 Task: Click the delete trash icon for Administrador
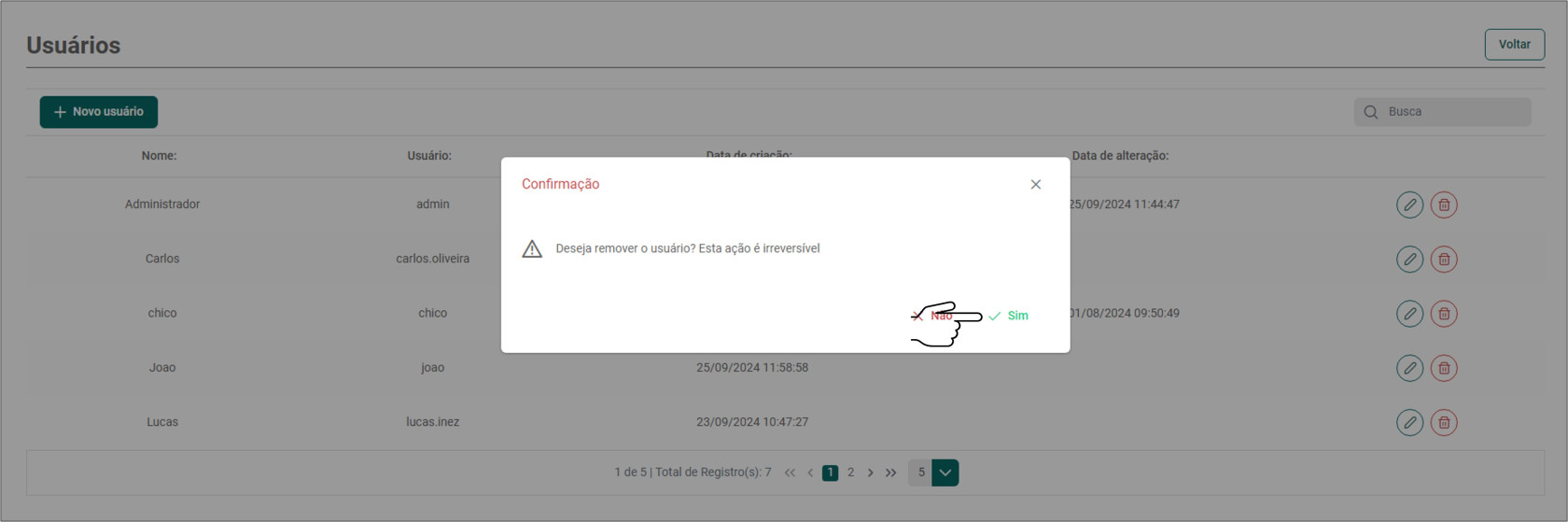pyautogui.click(x=1444, y=205)
